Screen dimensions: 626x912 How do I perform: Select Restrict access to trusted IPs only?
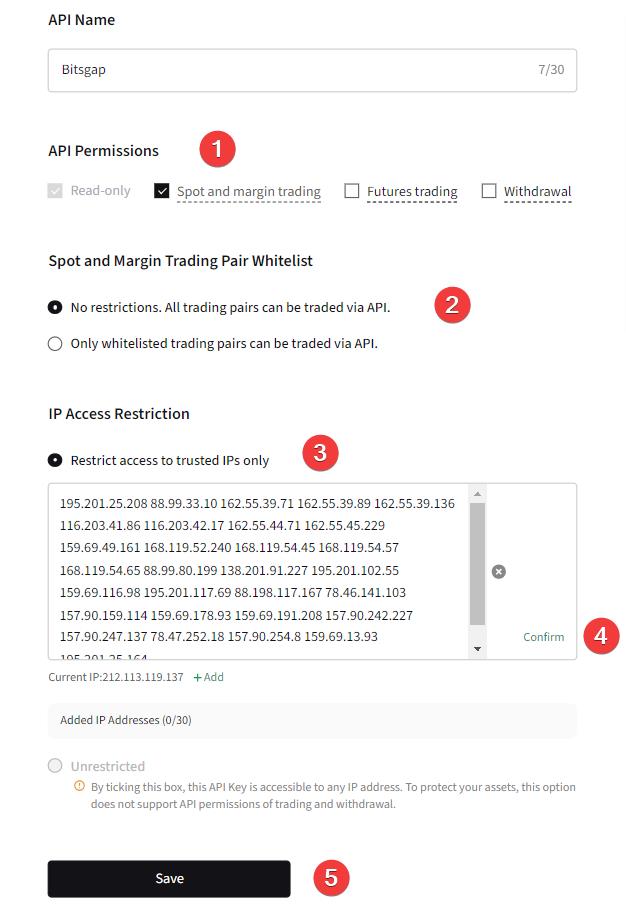tap(55, 460)
